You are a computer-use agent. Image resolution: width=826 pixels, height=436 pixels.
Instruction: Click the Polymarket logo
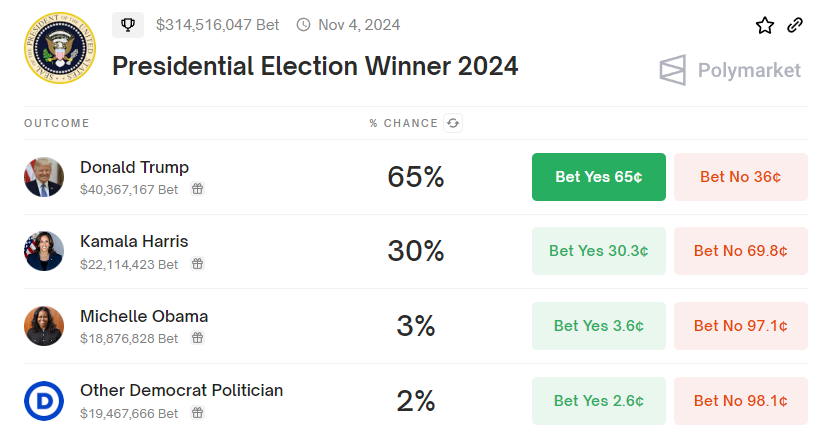point(730,70)
